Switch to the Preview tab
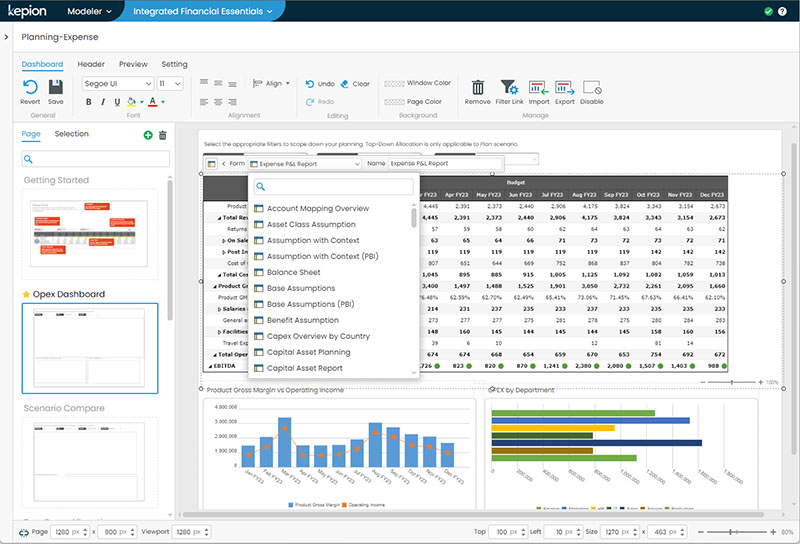 pyautogui.click(x=133, y=64)
